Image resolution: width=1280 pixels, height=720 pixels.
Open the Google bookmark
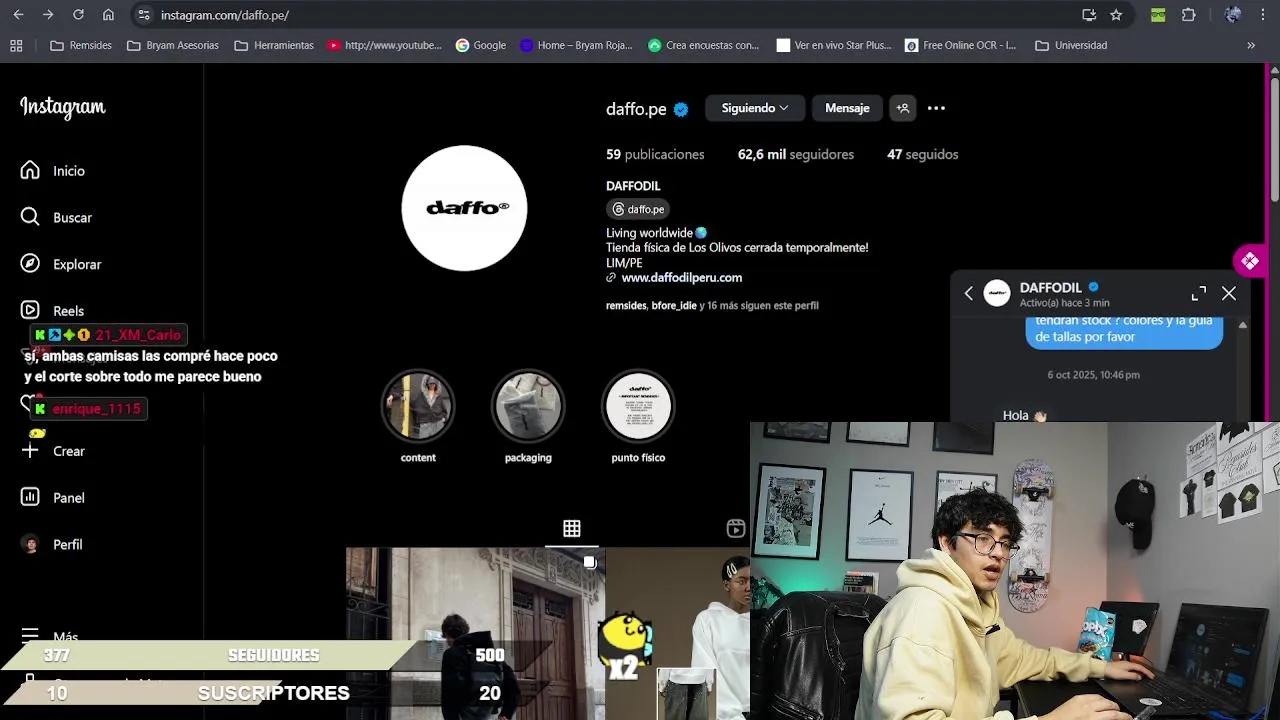point(481,45)
